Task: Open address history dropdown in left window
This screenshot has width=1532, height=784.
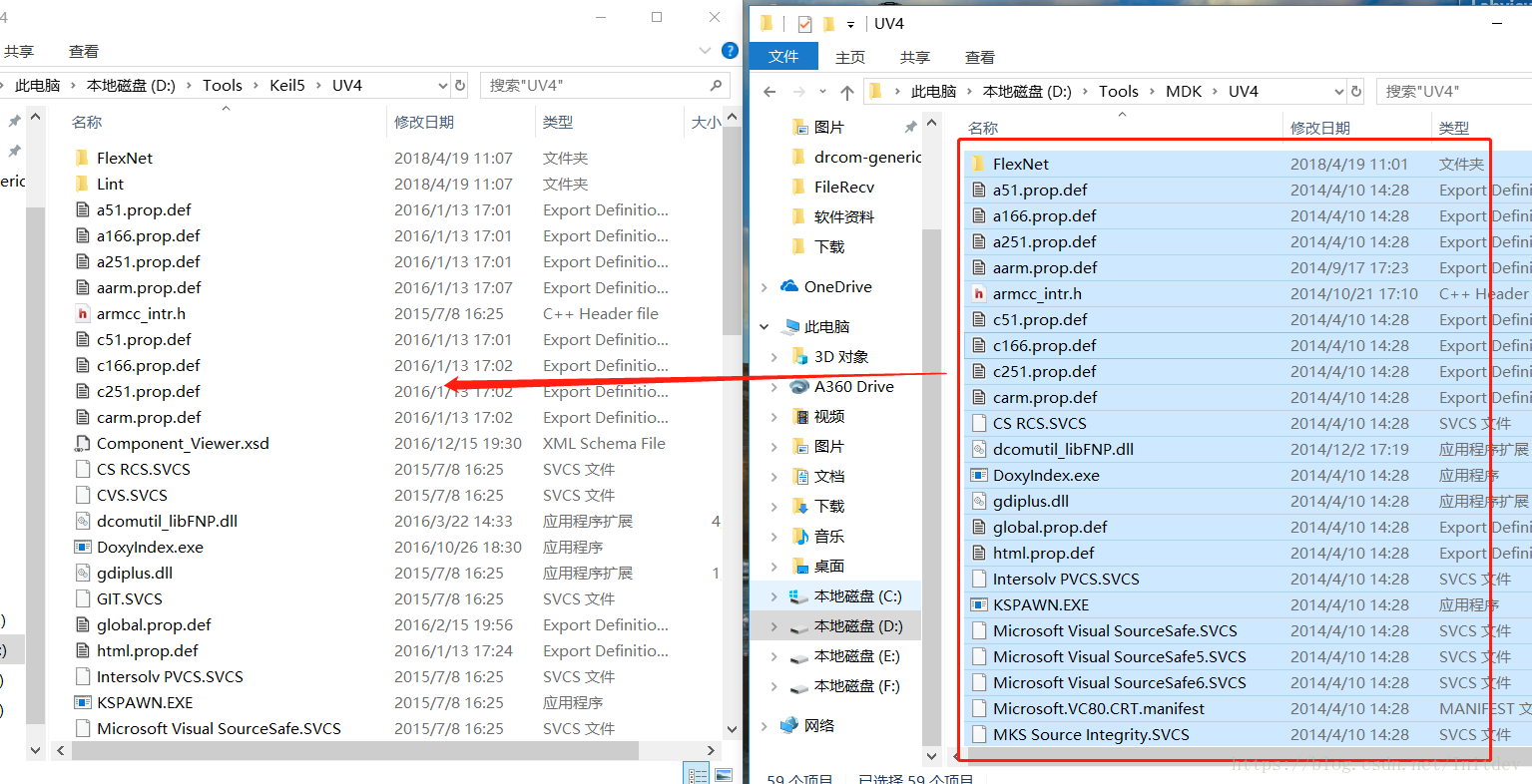Action: click(443, 86)
